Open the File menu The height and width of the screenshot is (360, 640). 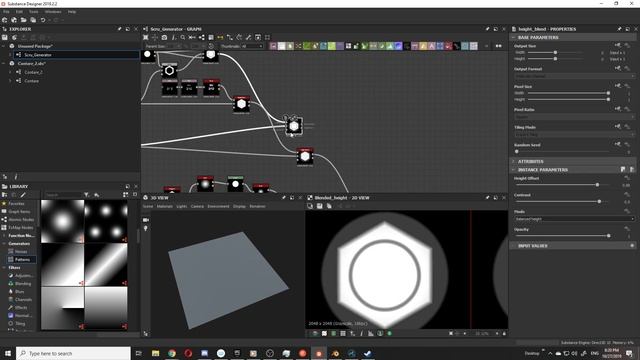coord(6,12)
